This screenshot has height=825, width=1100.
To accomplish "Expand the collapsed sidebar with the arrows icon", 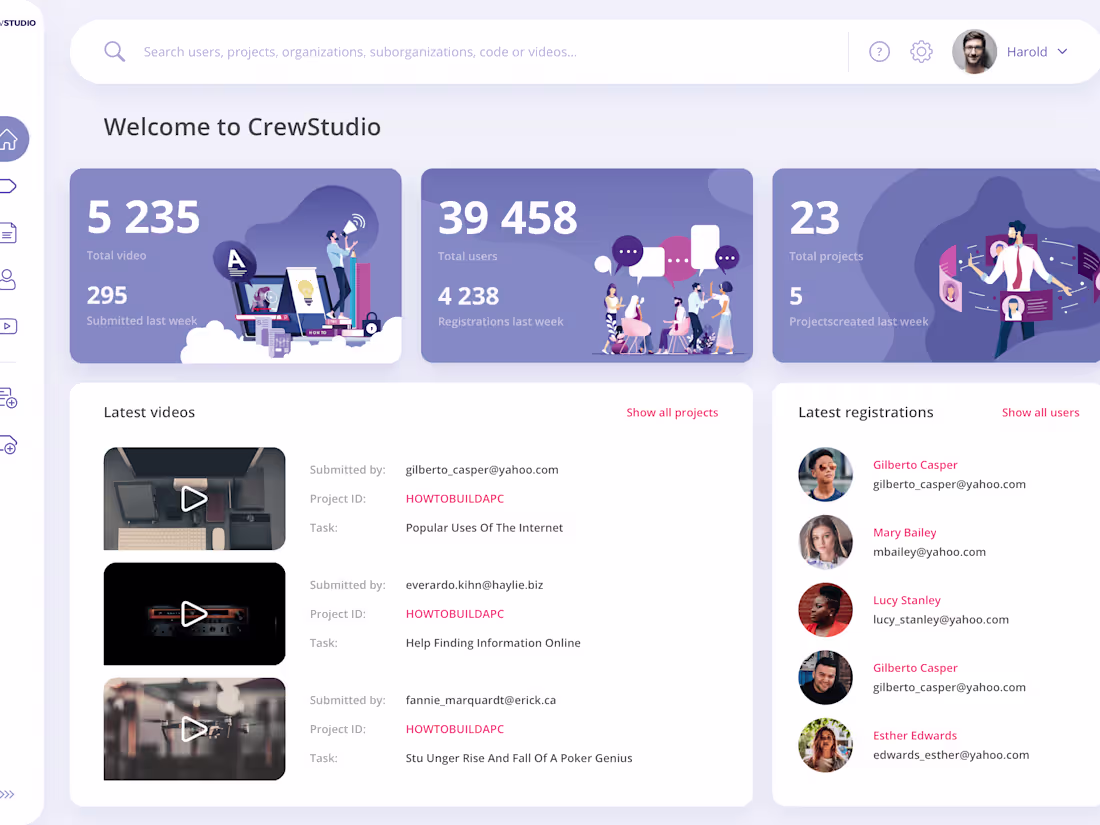I will [9, 794].
